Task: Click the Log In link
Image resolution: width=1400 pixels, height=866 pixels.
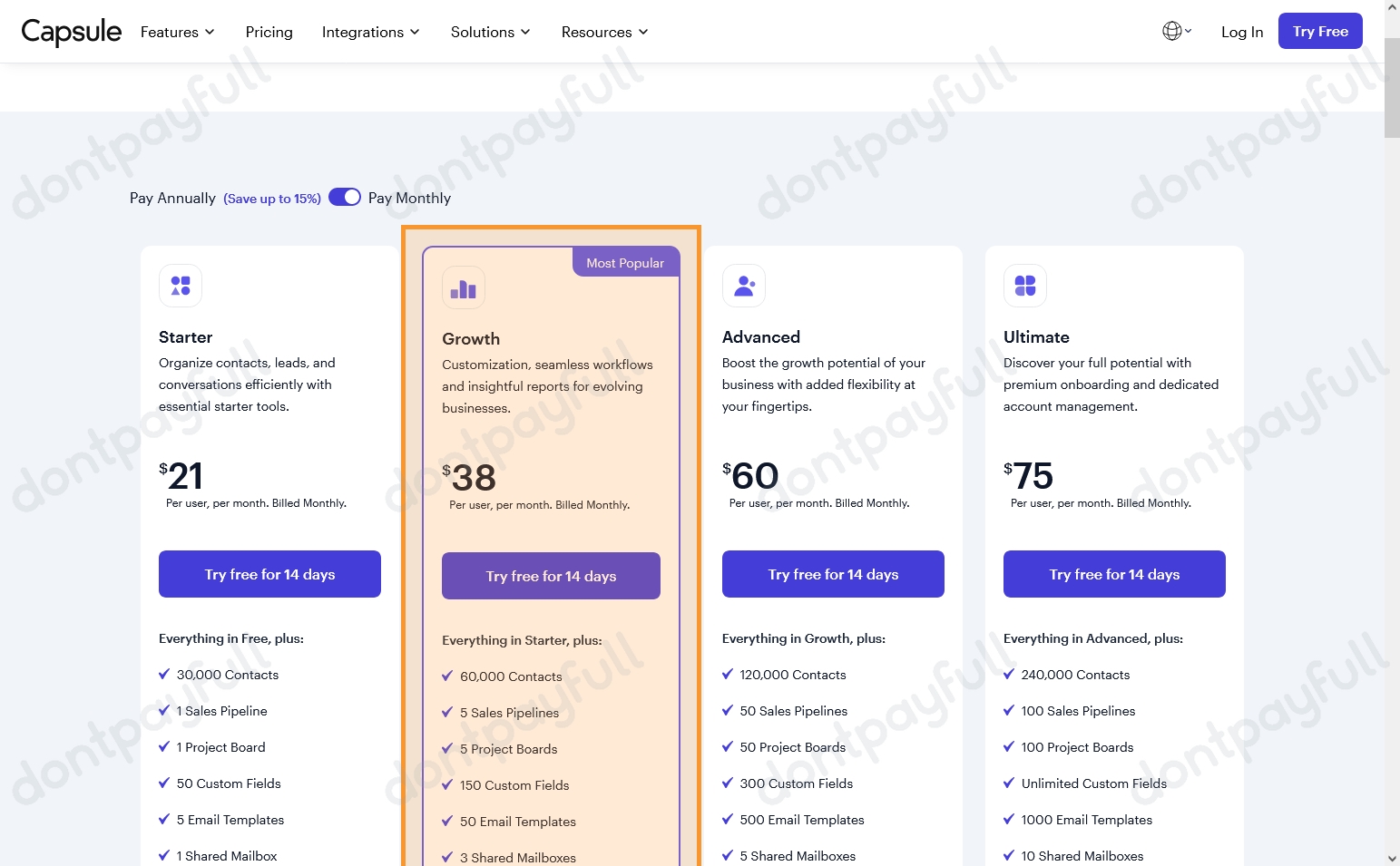Action: (x=1241, y=31)
